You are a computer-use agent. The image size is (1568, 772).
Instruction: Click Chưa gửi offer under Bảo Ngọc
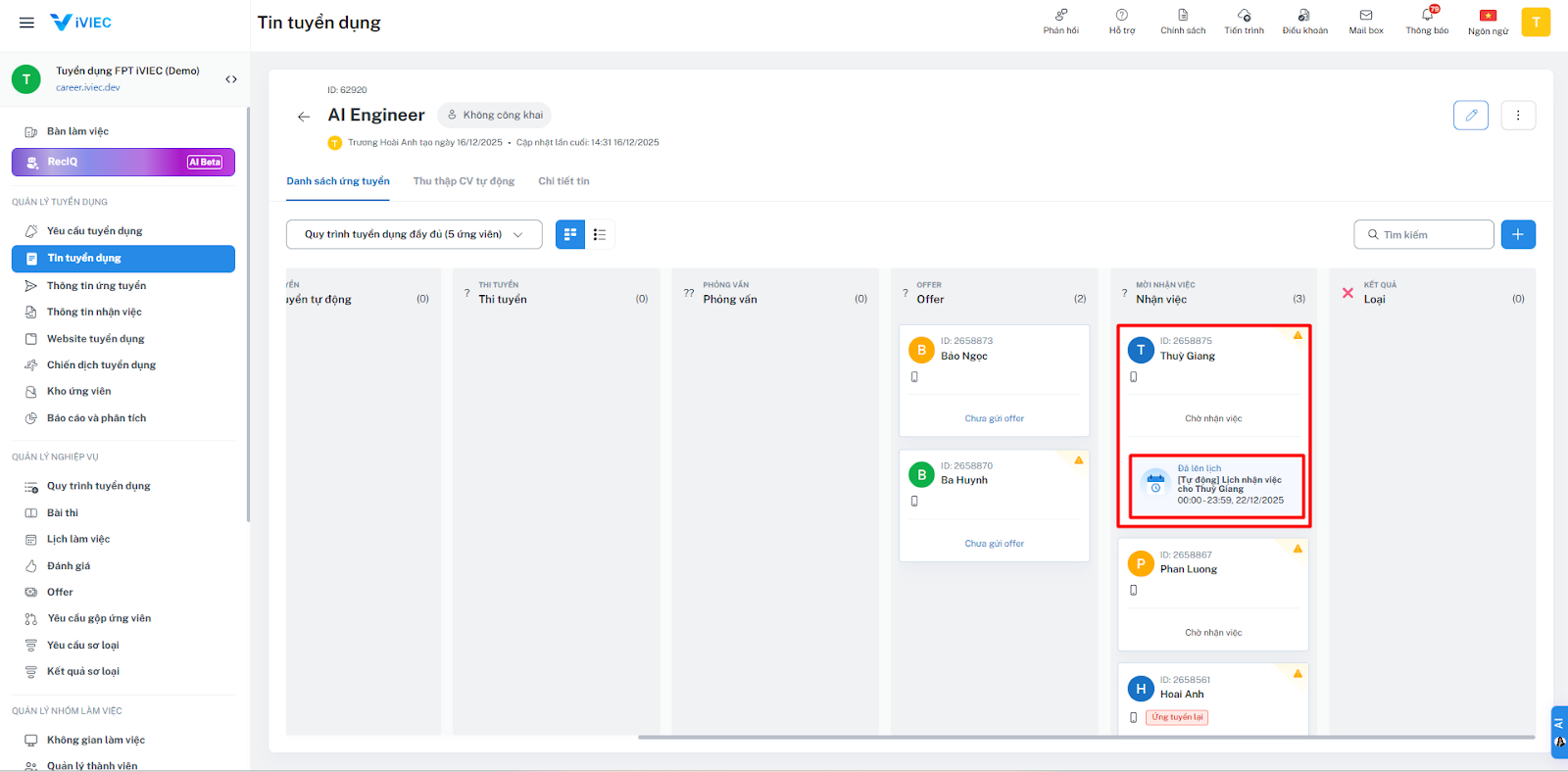(994, 418)
